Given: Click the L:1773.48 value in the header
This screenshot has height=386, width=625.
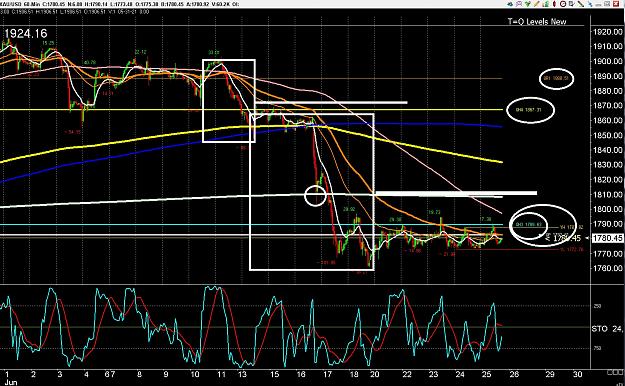Looking at the screenshot, I should (121, 4).
